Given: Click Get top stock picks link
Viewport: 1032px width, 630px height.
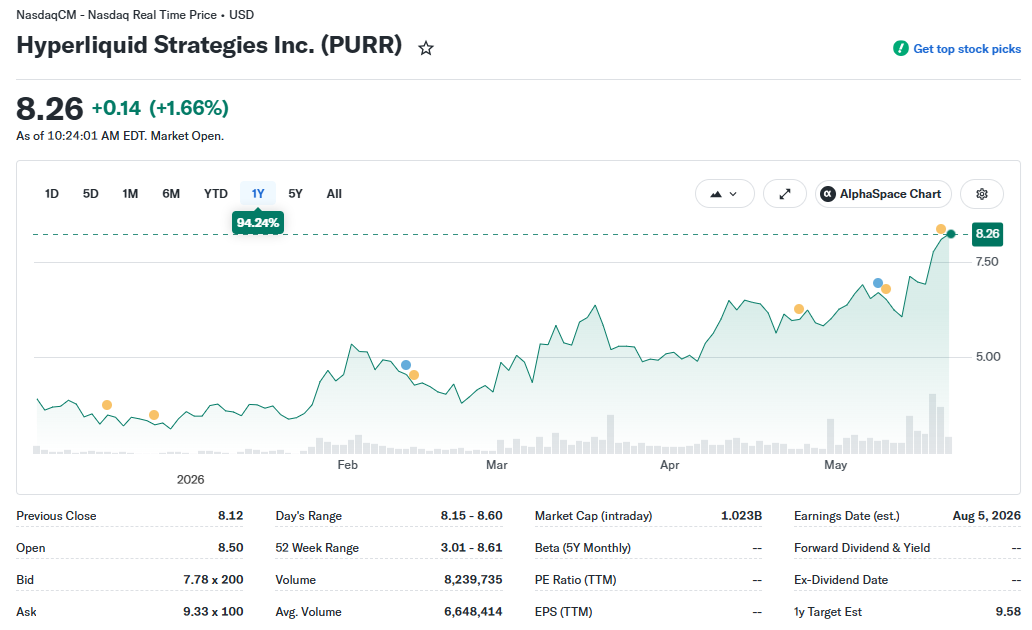Looking at the screenshot, I should pos(957,49).
